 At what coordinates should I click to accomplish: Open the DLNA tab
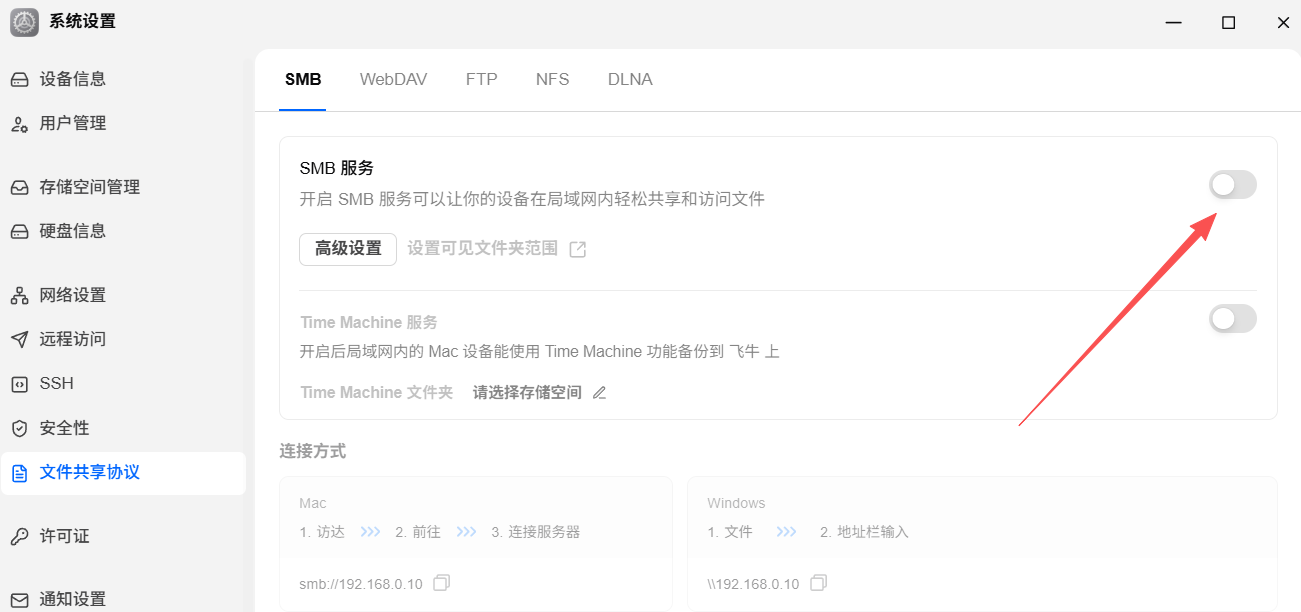pos(630,79)
